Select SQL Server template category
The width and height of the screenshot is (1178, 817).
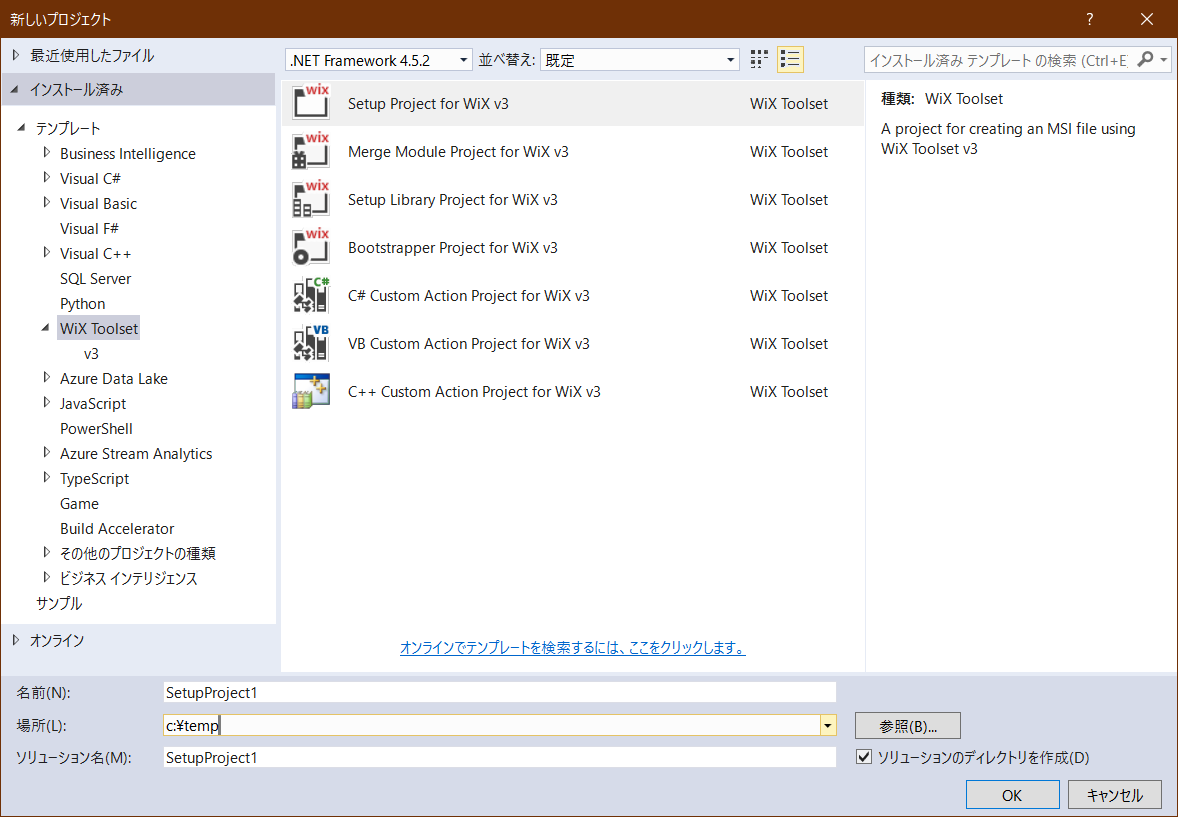[95, 279]
